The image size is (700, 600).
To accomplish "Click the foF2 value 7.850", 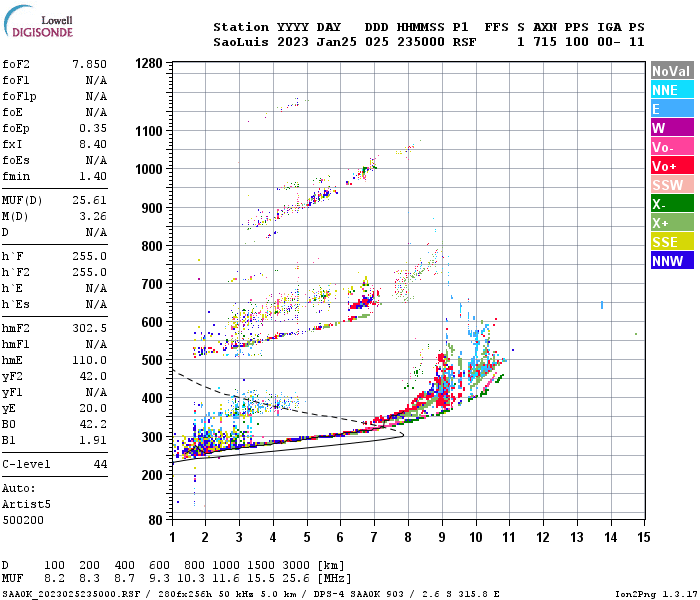I will pos(89,64).
